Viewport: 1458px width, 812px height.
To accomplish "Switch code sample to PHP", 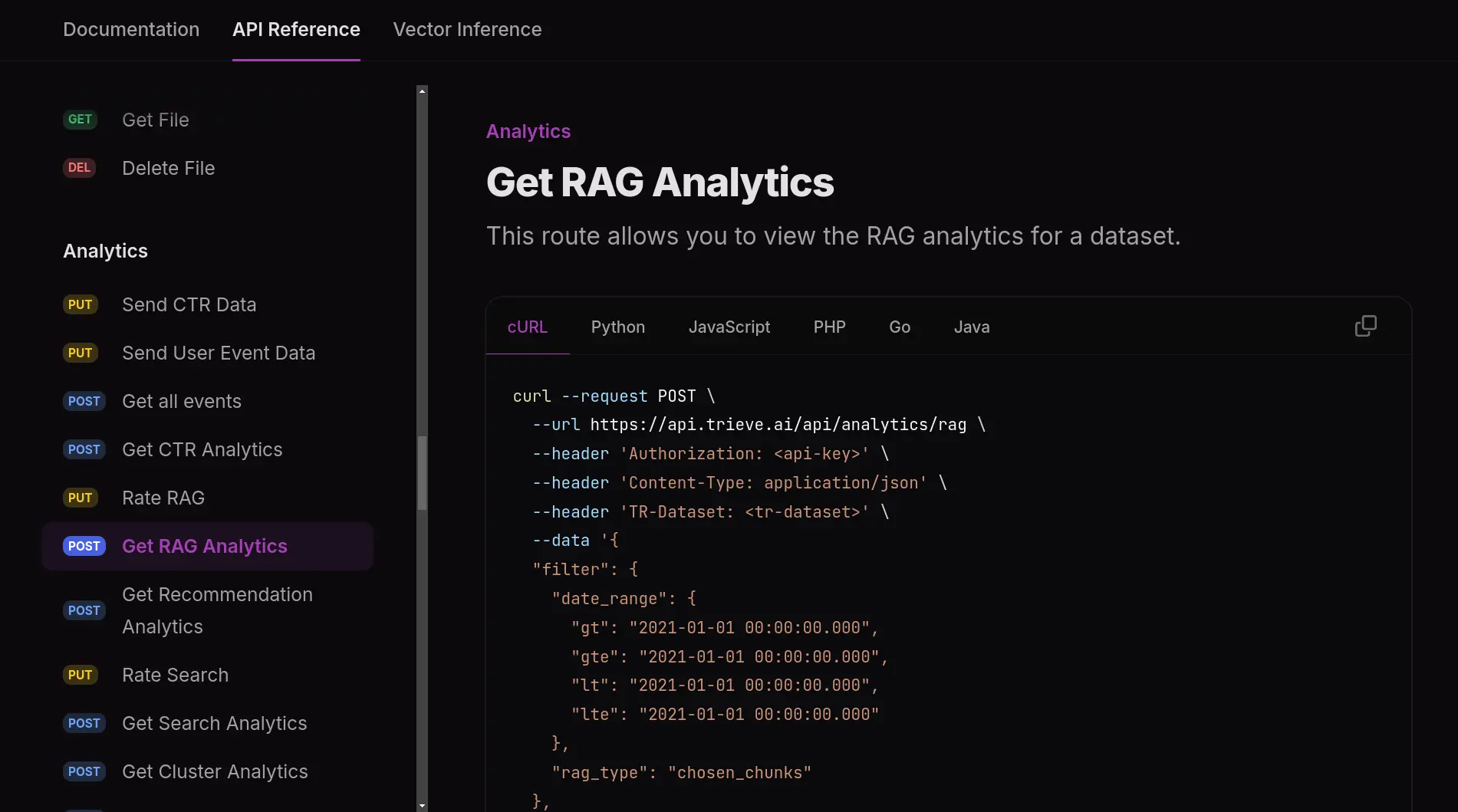I will pyautogui.click(x=830, y=327).
